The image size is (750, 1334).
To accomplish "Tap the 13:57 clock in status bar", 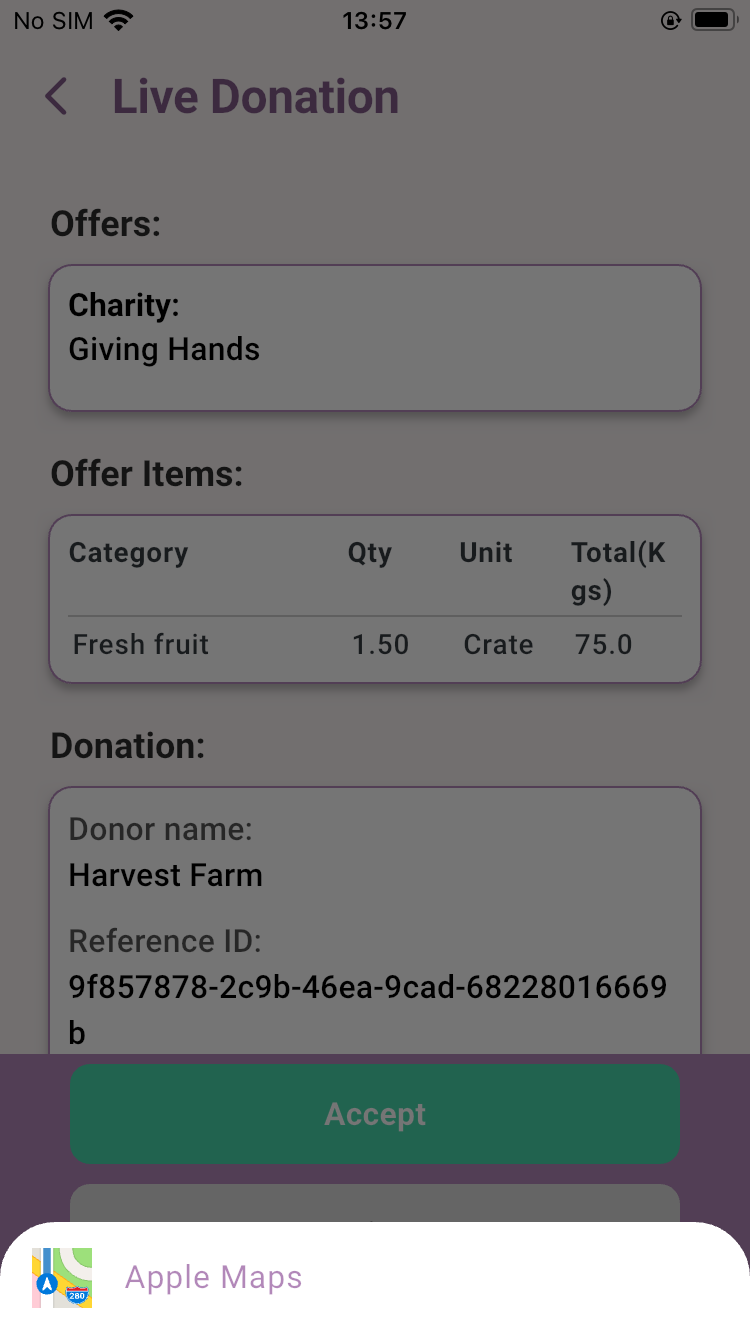I will [x=374, y=20].
